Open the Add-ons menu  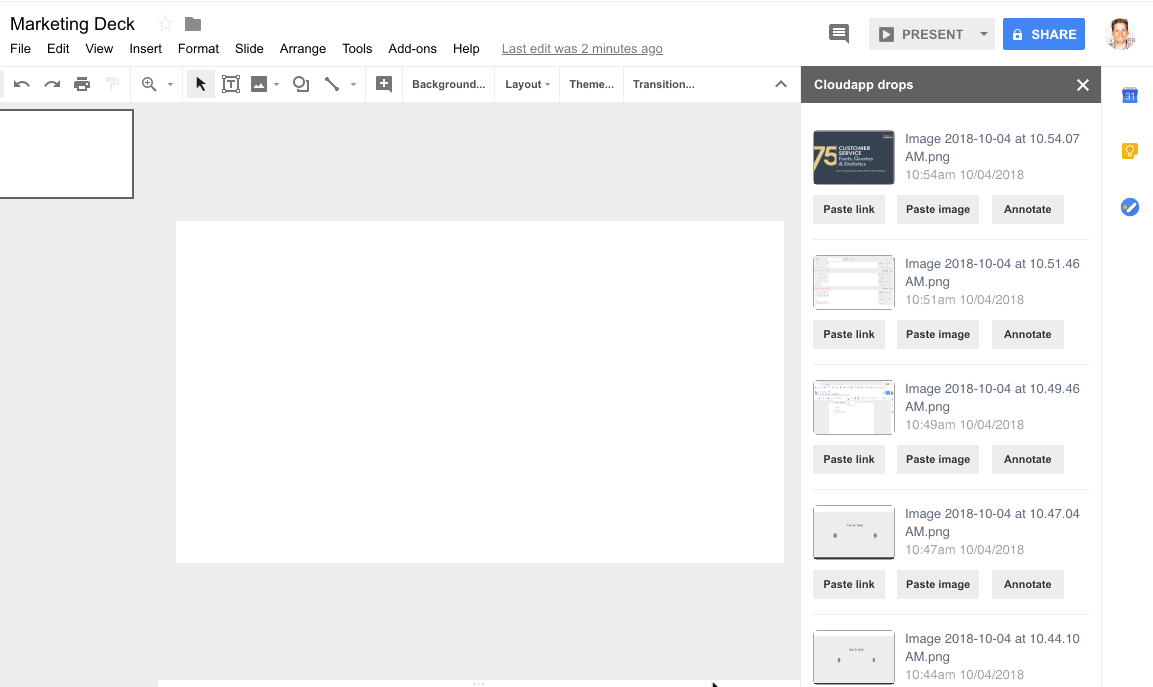click(x=413, y=49)
